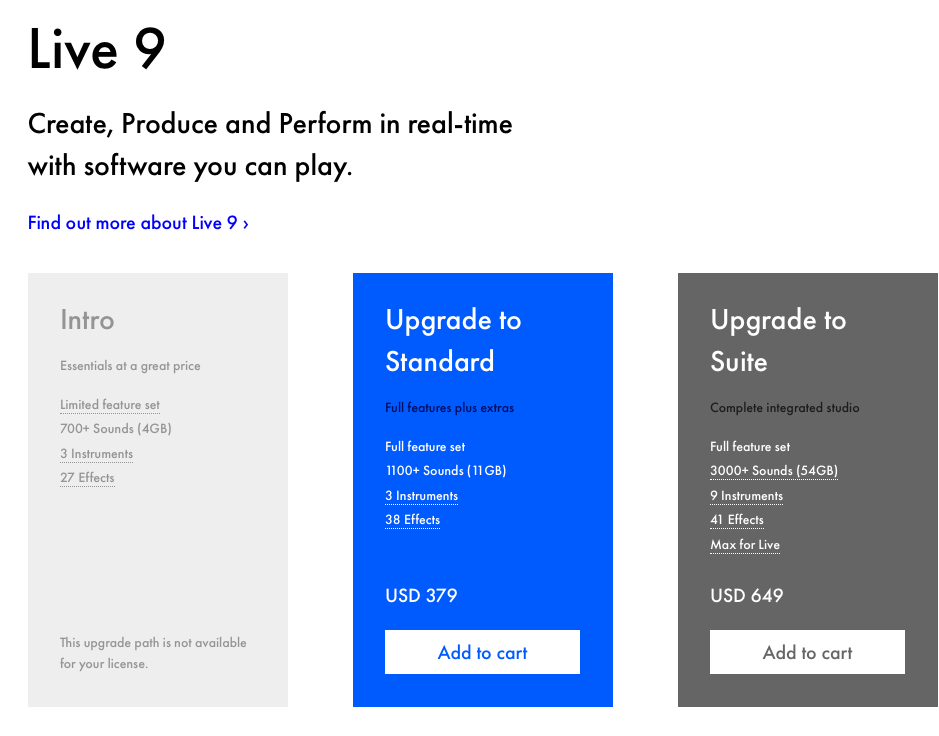The height and width of the screenshot is (736, 939).
Task: Open the '9 Instruments' link
Action: click(746, 496)
